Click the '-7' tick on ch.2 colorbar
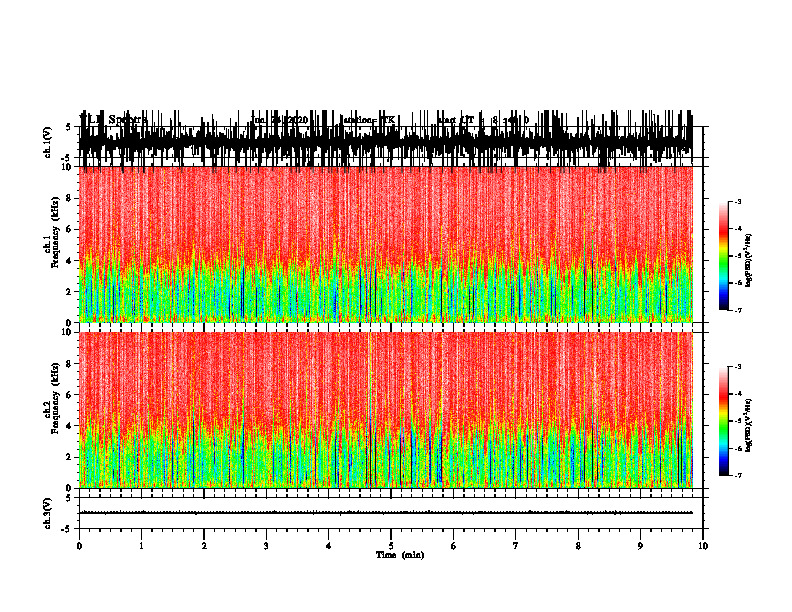This screenshot has height=612, width=792. click(737, 475)
